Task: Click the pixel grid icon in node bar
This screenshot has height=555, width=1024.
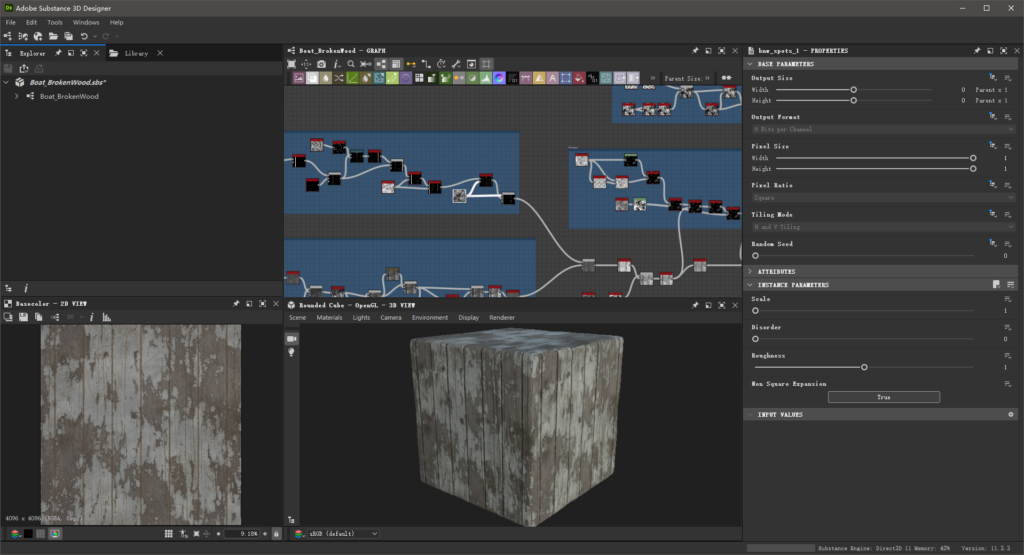Action: coord(419,78)
